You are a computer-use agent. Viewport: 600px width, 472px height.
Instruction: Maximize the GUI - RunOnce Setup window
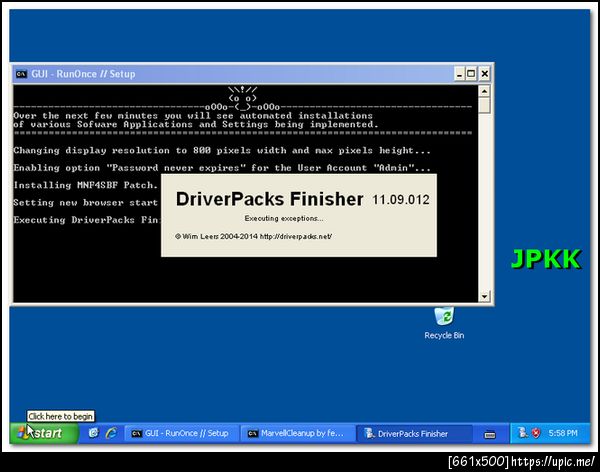(x=471, y=73)
